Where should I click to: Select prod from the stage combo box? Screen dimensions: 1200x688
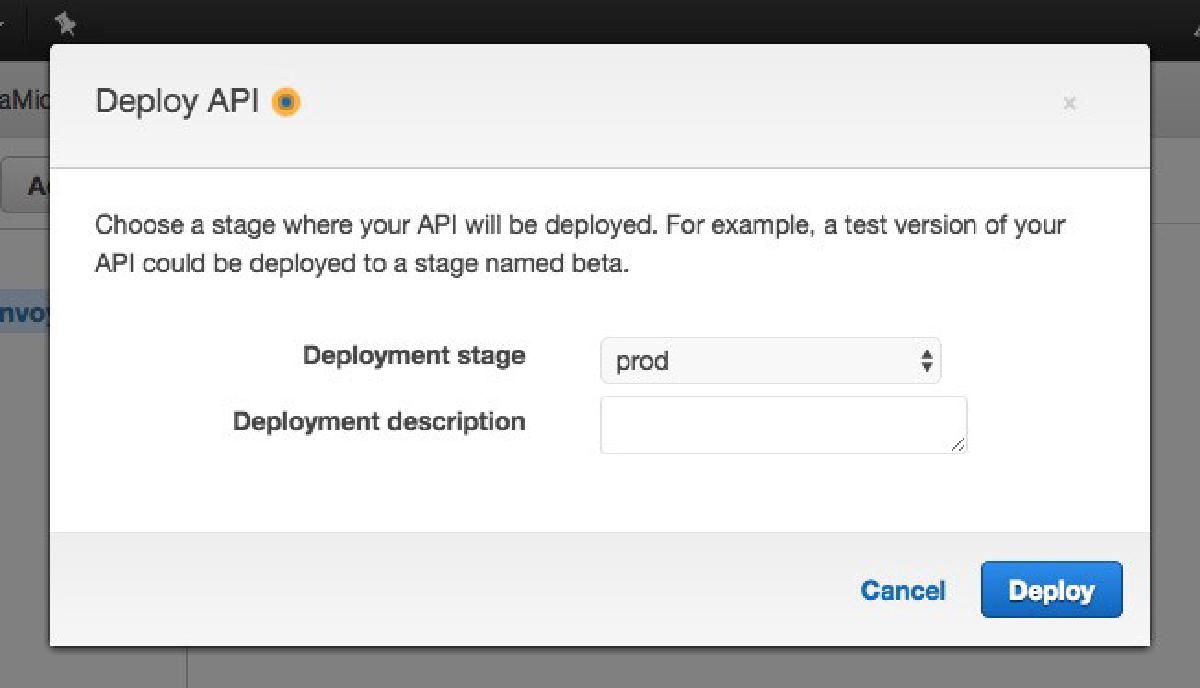[x=770, y=360]
